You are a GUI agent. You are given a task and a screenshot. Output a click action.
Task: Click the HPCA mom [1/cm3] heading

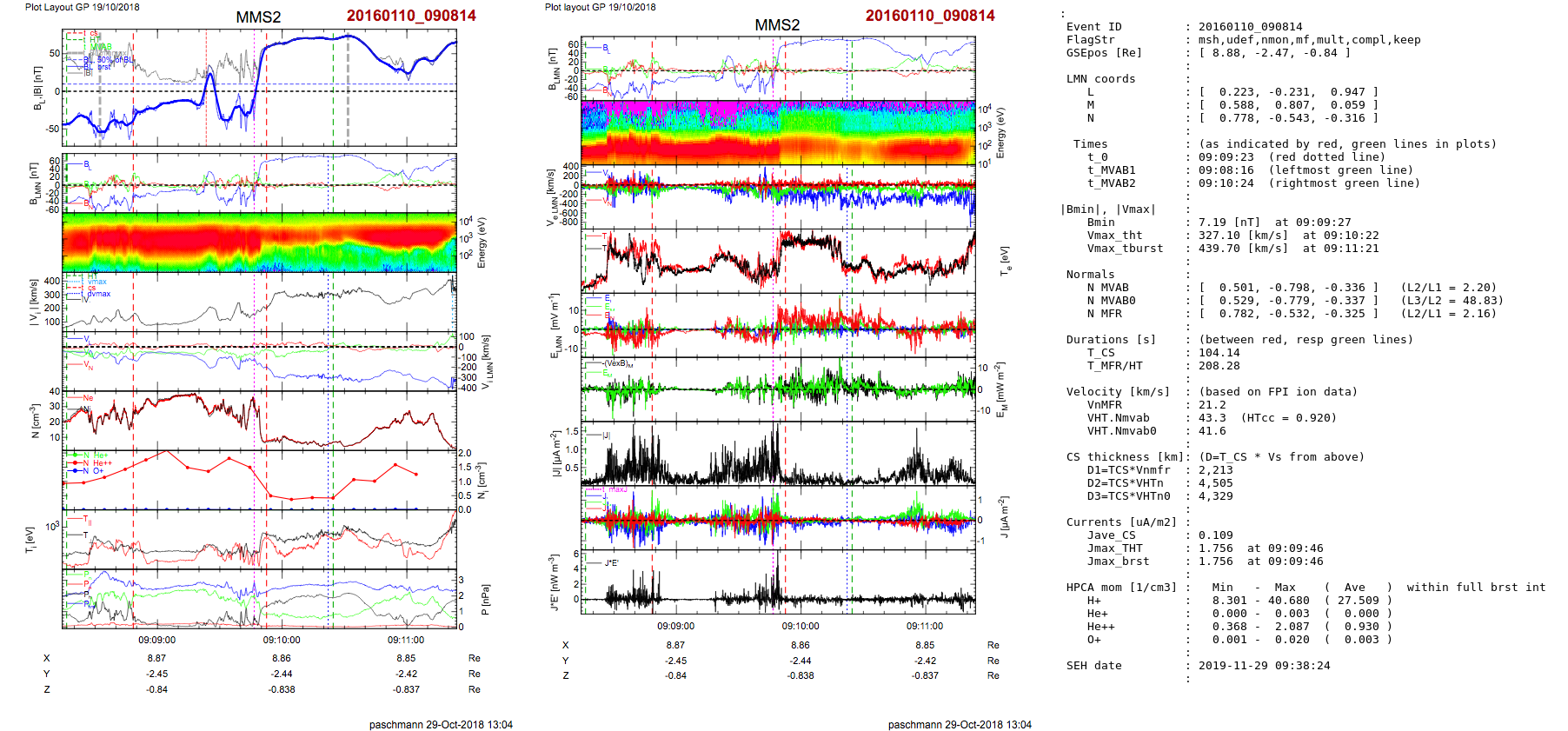click(x=1121, y=588)
